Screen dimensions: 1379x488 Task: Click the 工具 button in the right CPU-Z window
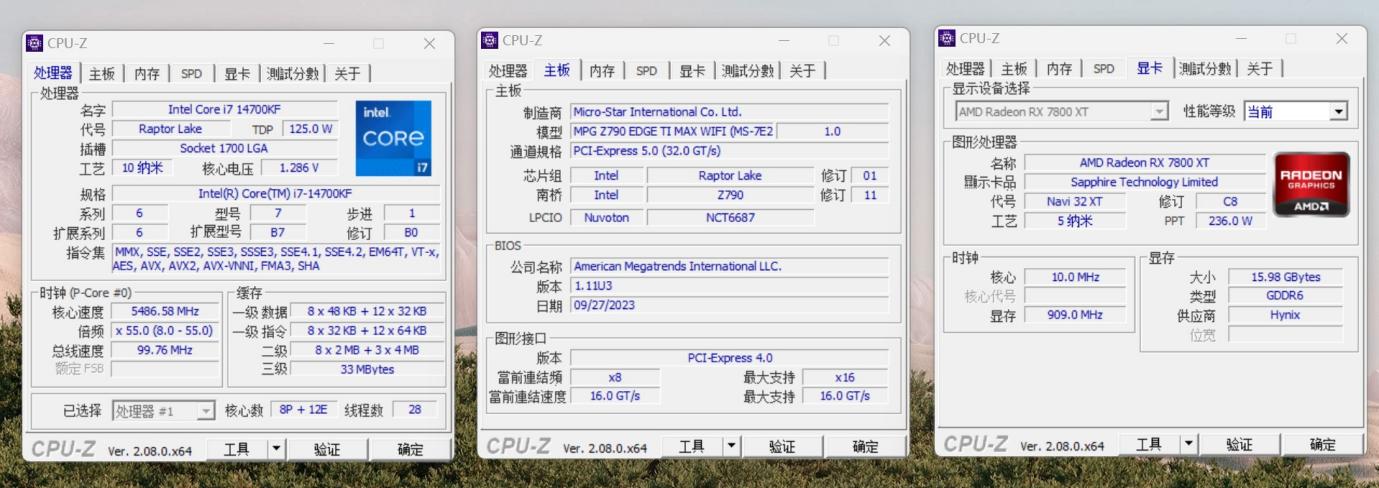tap(1150, 444)
